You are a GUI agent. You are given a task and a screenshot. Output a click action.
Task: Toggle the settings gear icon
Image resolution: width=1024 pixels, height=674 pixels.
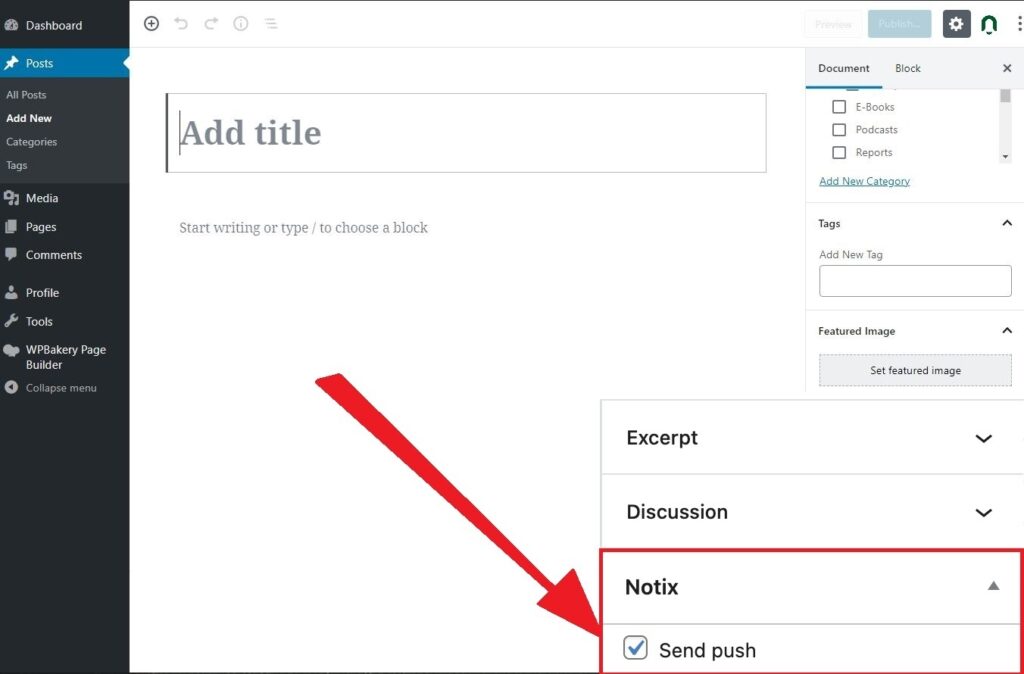pyautogui.click(x=957, y=24)
